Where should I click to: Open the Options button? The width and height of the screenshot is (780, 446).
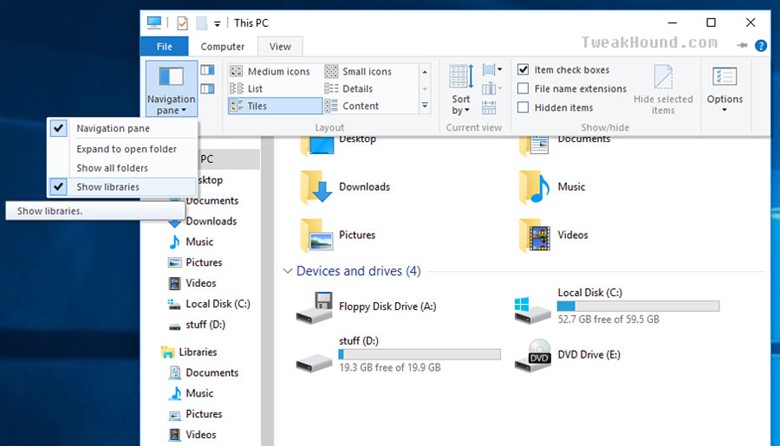[x=725, y=90]
